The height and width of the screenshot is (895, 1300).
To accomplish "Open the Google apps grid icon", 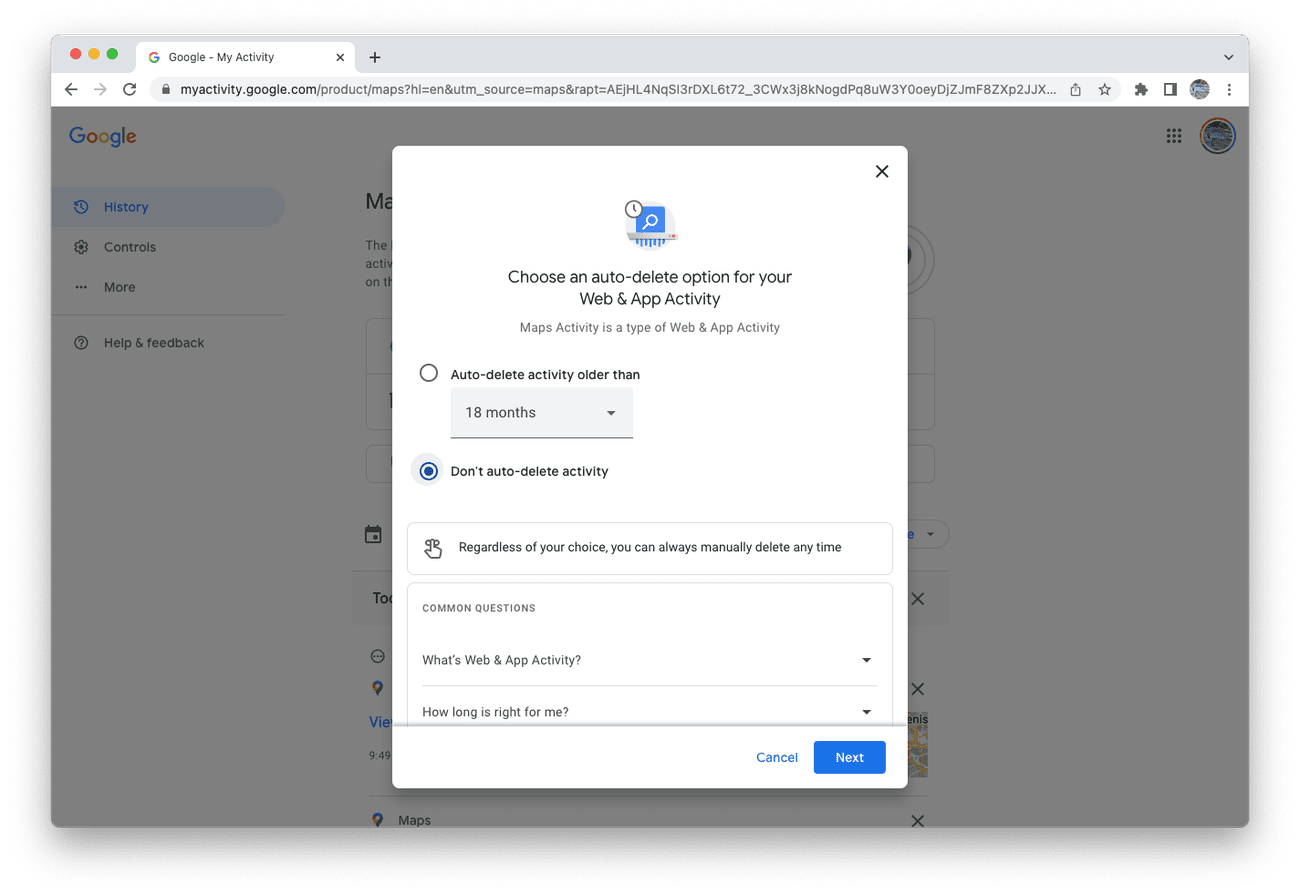I will click(1174, 136).
